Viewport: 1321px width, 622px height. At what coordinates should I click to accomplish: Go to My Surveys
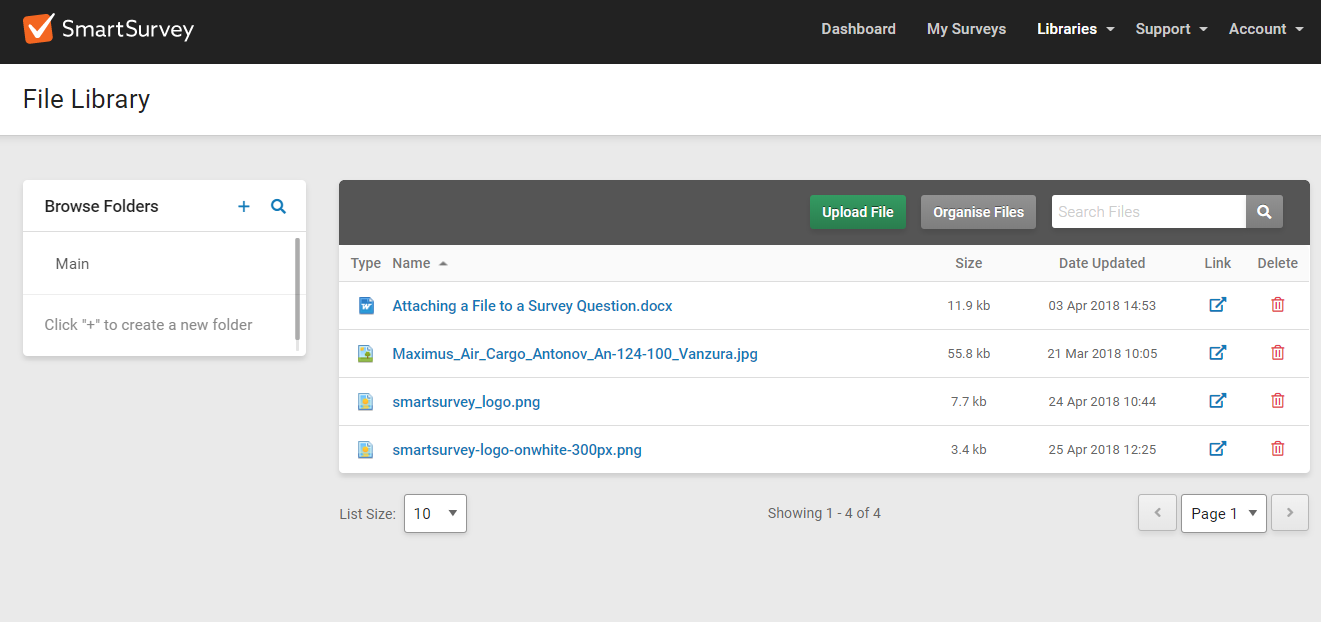(966, 29)
